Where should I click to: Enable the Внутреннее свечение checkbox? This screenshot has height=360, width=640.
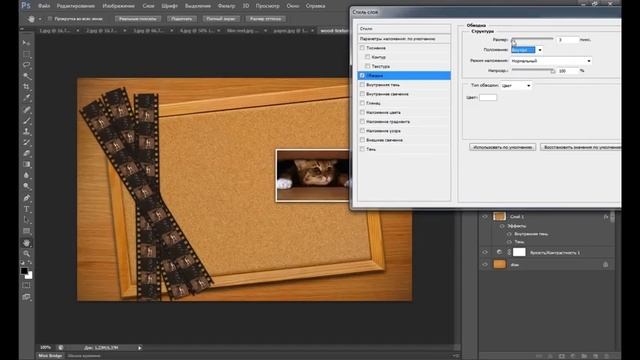point(362,94)
